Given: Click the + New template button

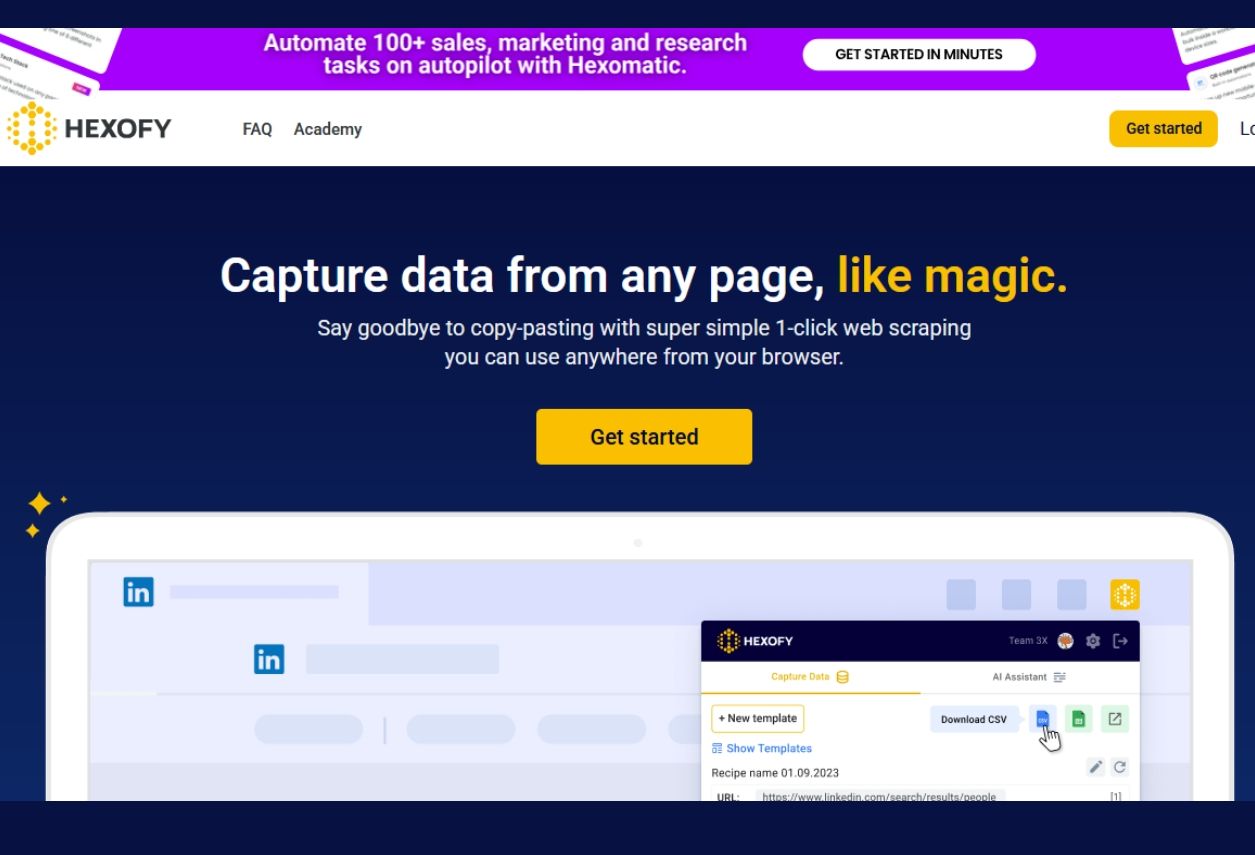Looking at the screenshot, I should click(757, 718).
